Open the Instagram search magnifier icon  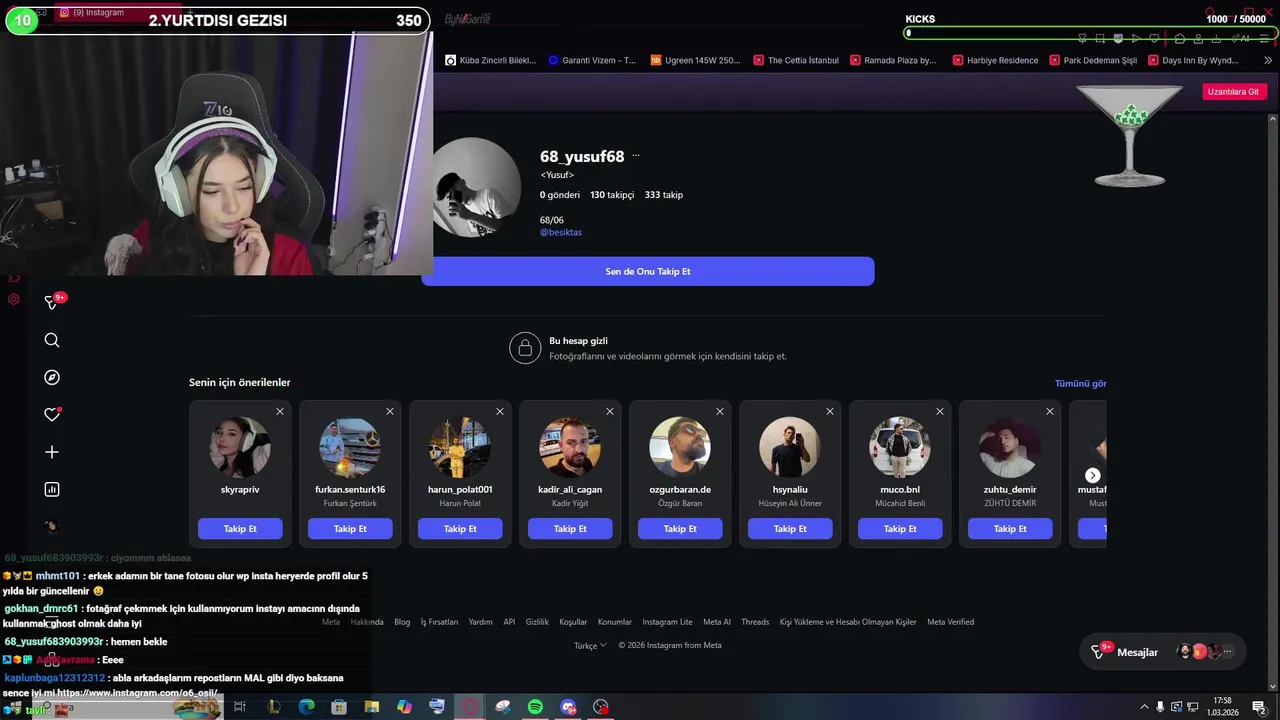(52, 340)
